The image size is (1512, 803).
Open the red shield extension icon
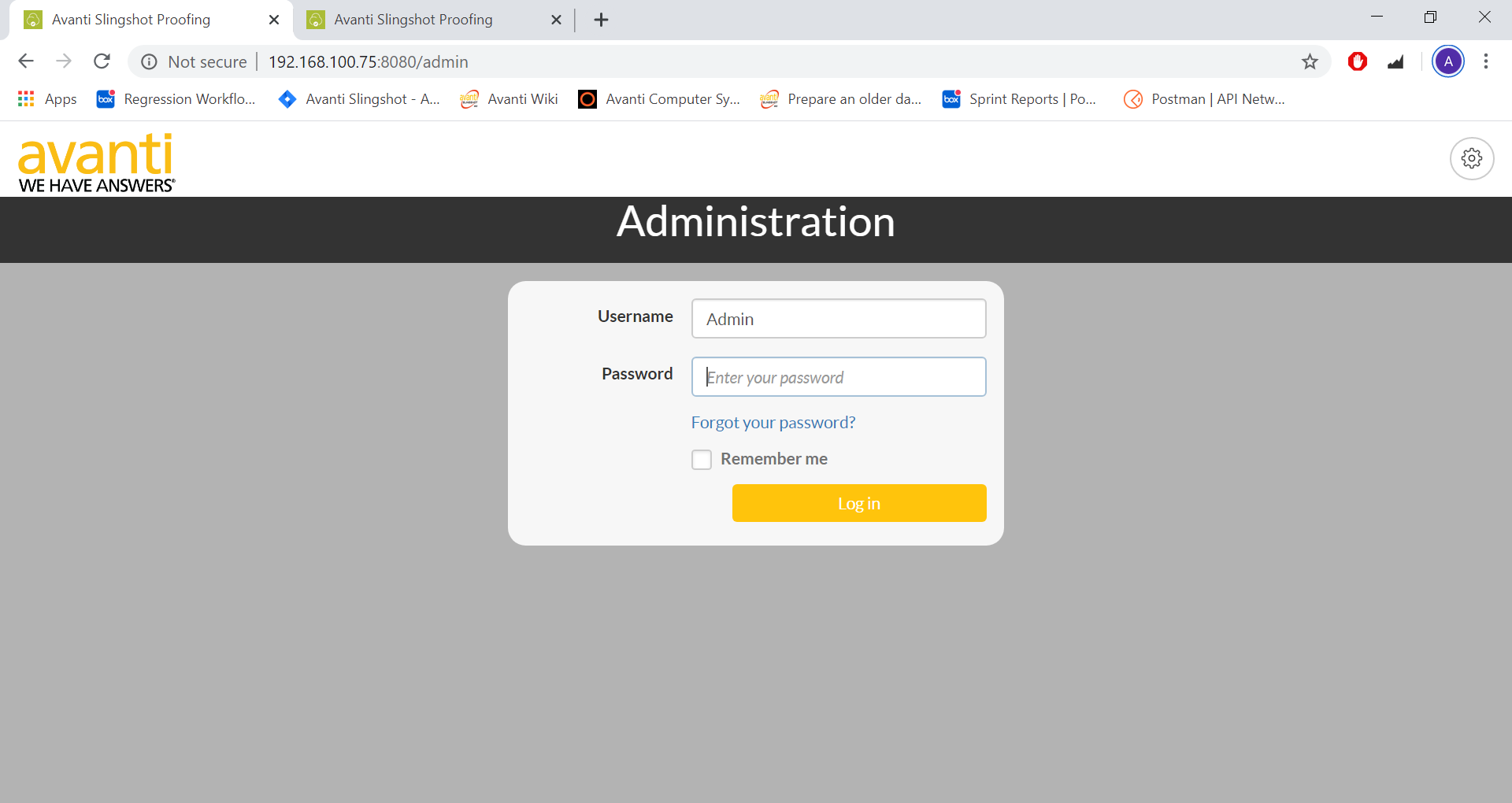pyautogui.click(x=1358, y=61)
